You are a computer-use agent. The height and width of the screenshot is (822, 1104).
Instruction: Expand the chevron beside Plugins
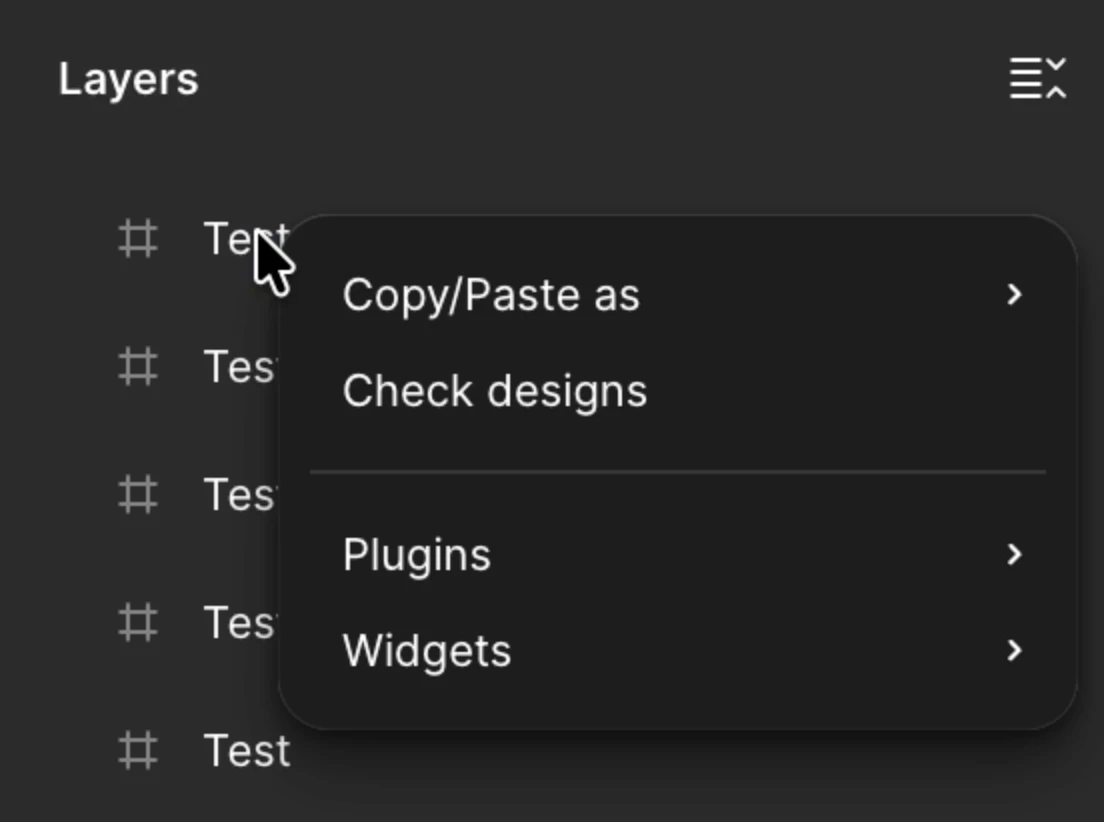(1014, 554)
